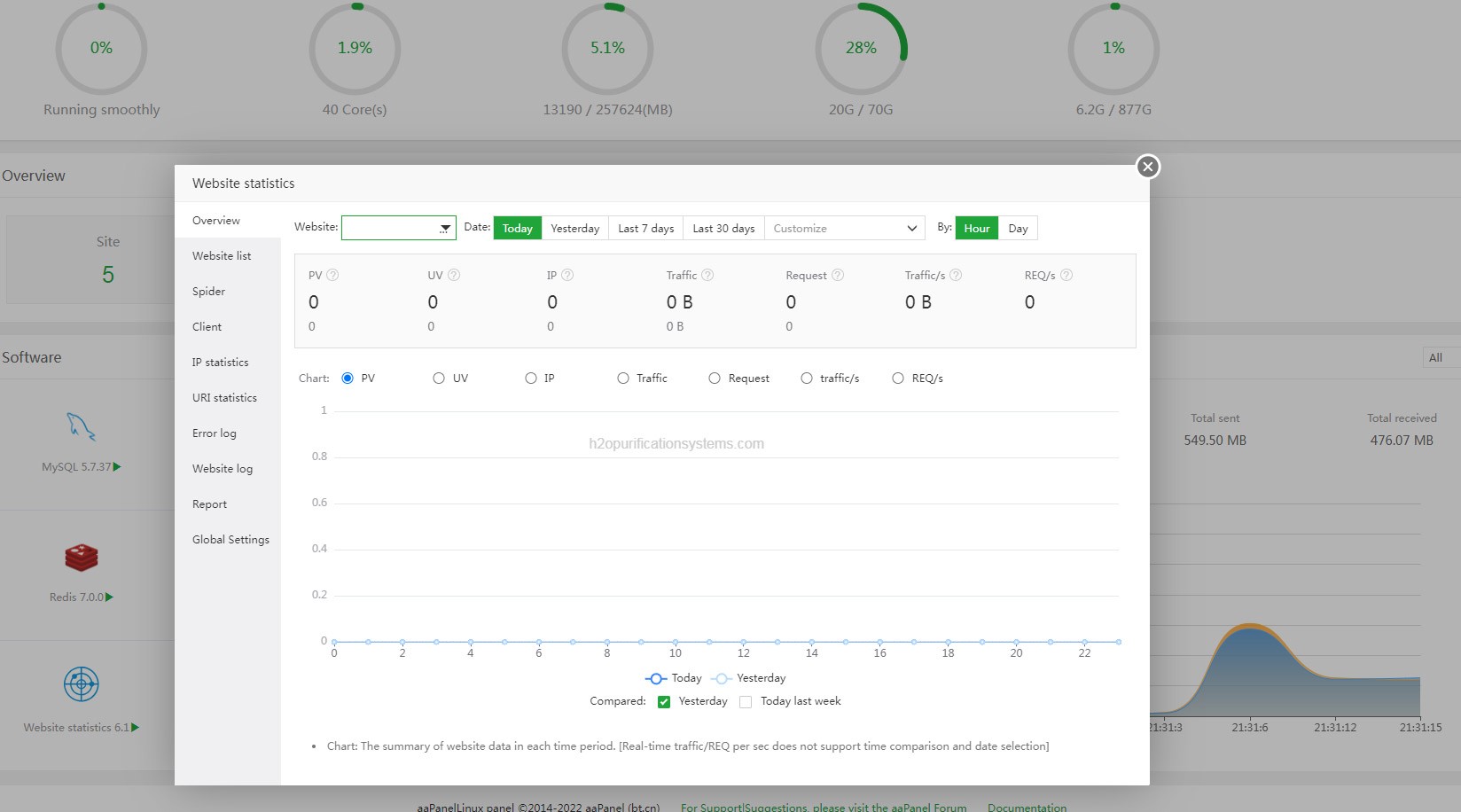Click the Request help question mark icon

(838, 276)
